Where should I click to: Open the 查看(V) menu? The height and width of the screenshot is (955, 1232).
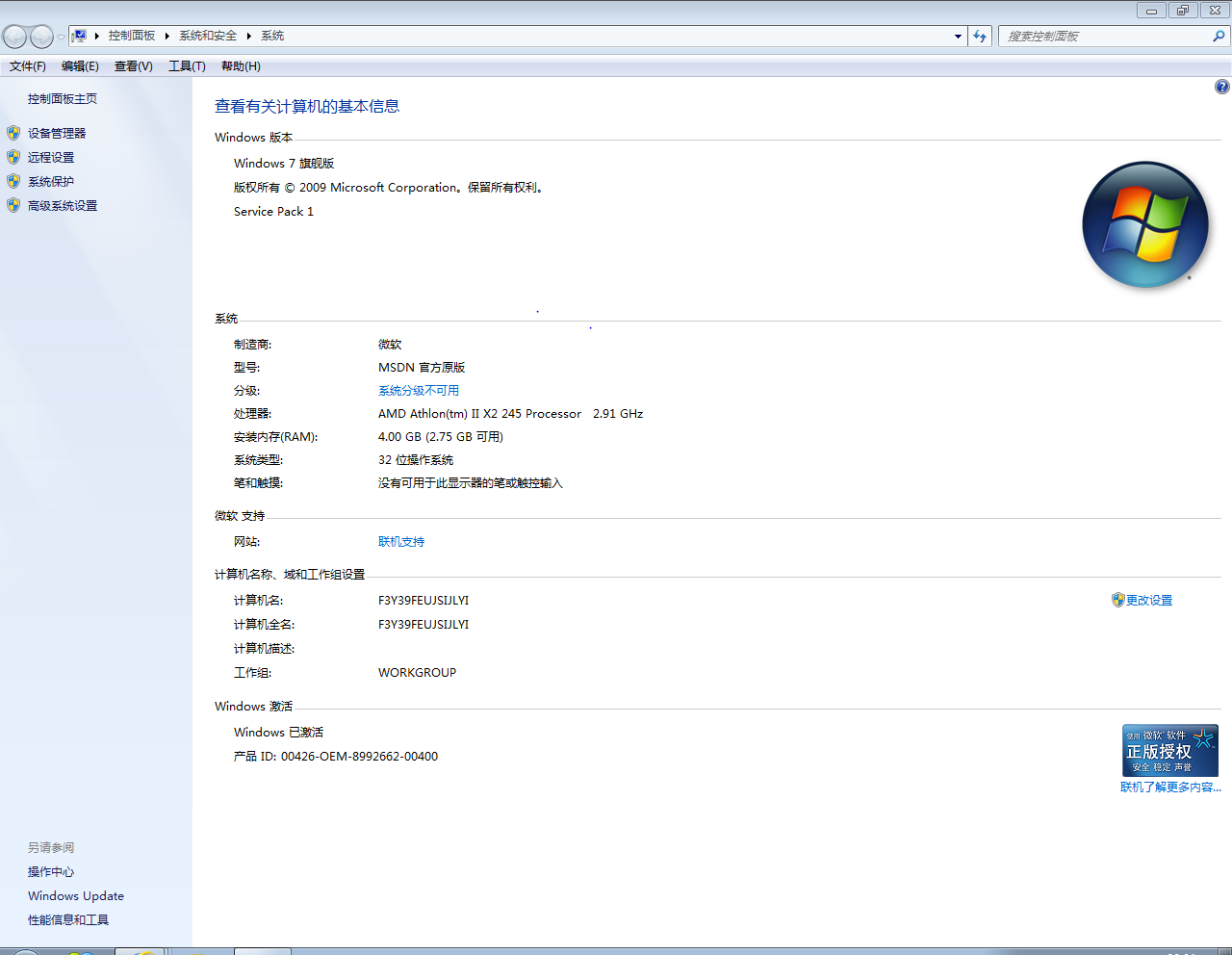(134, 66)
